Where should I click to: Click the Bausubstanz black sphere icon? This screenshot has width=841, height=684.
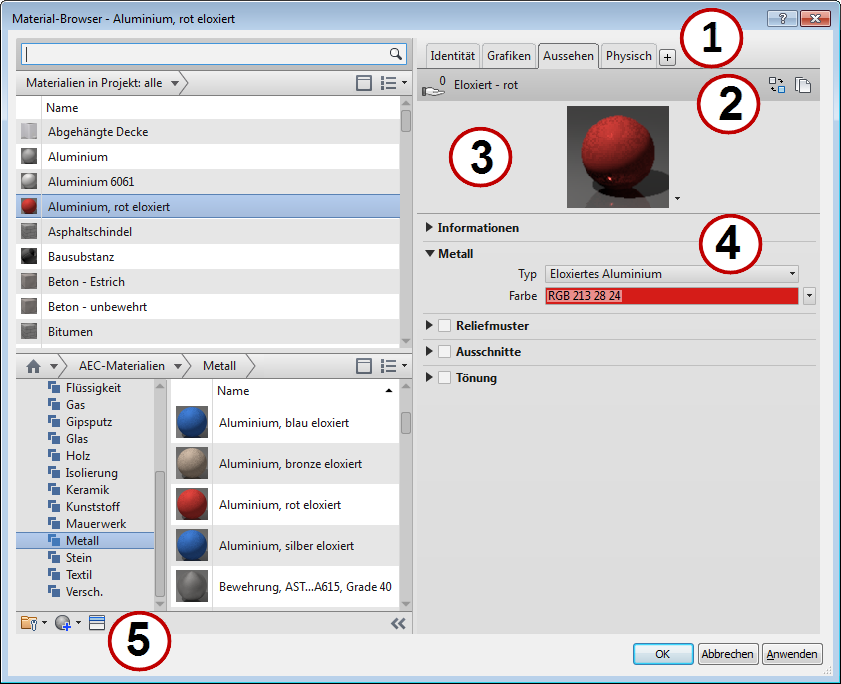pyautogui.click(x=29, y=256)
